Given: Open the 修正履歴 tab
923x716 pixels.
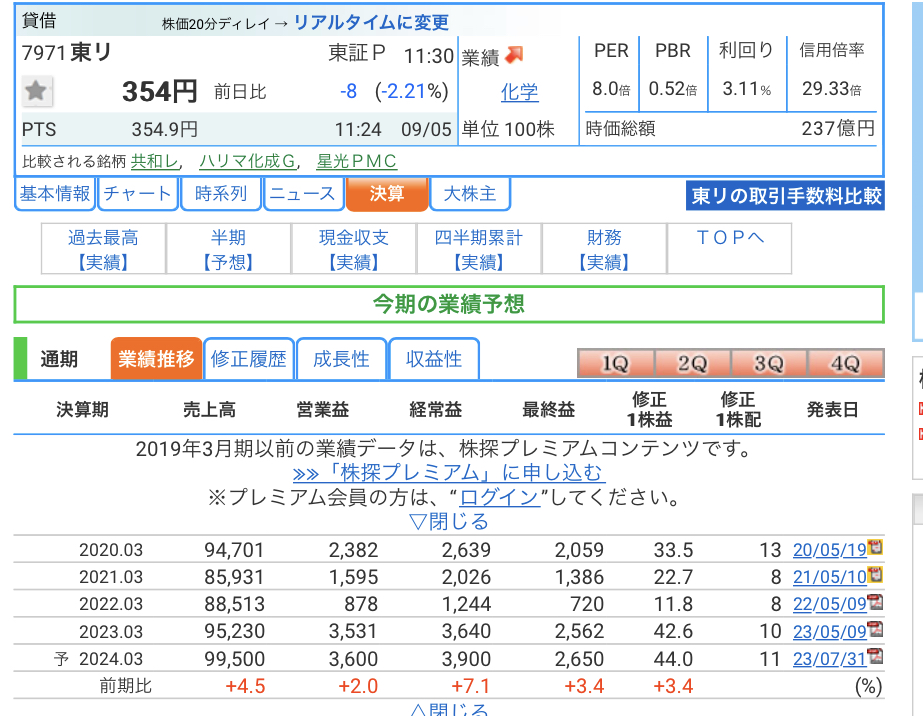Looking at the screenshot, I should click(x=248, y=359).
